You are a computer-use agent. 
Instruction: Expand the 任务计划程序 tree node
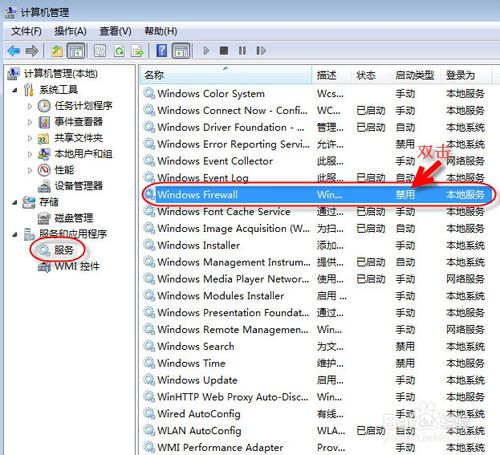(30, 106)
